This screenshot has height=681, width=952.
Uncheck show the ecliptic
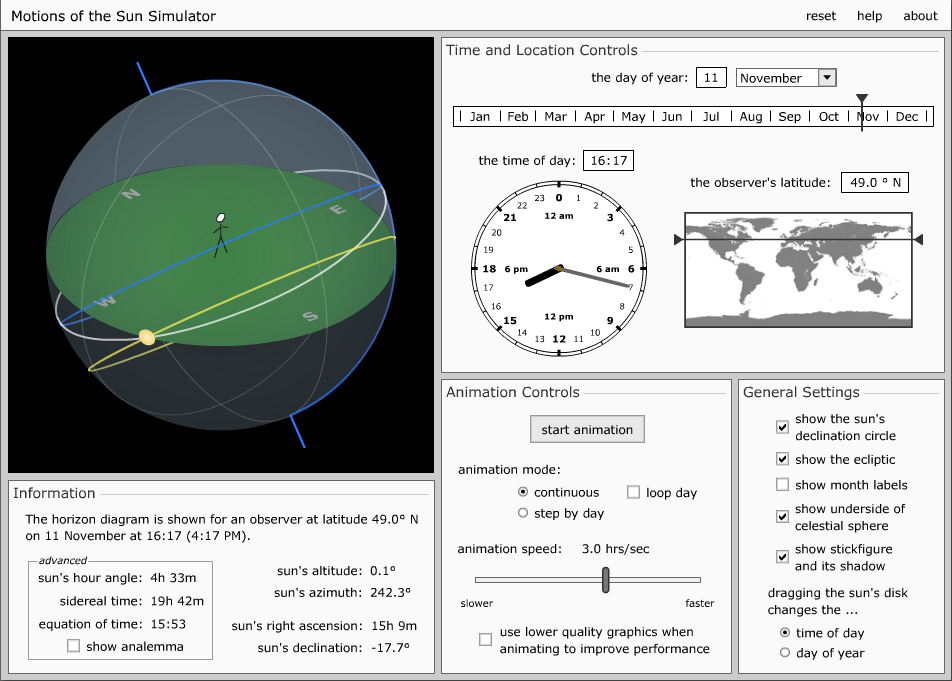[783, 459]
